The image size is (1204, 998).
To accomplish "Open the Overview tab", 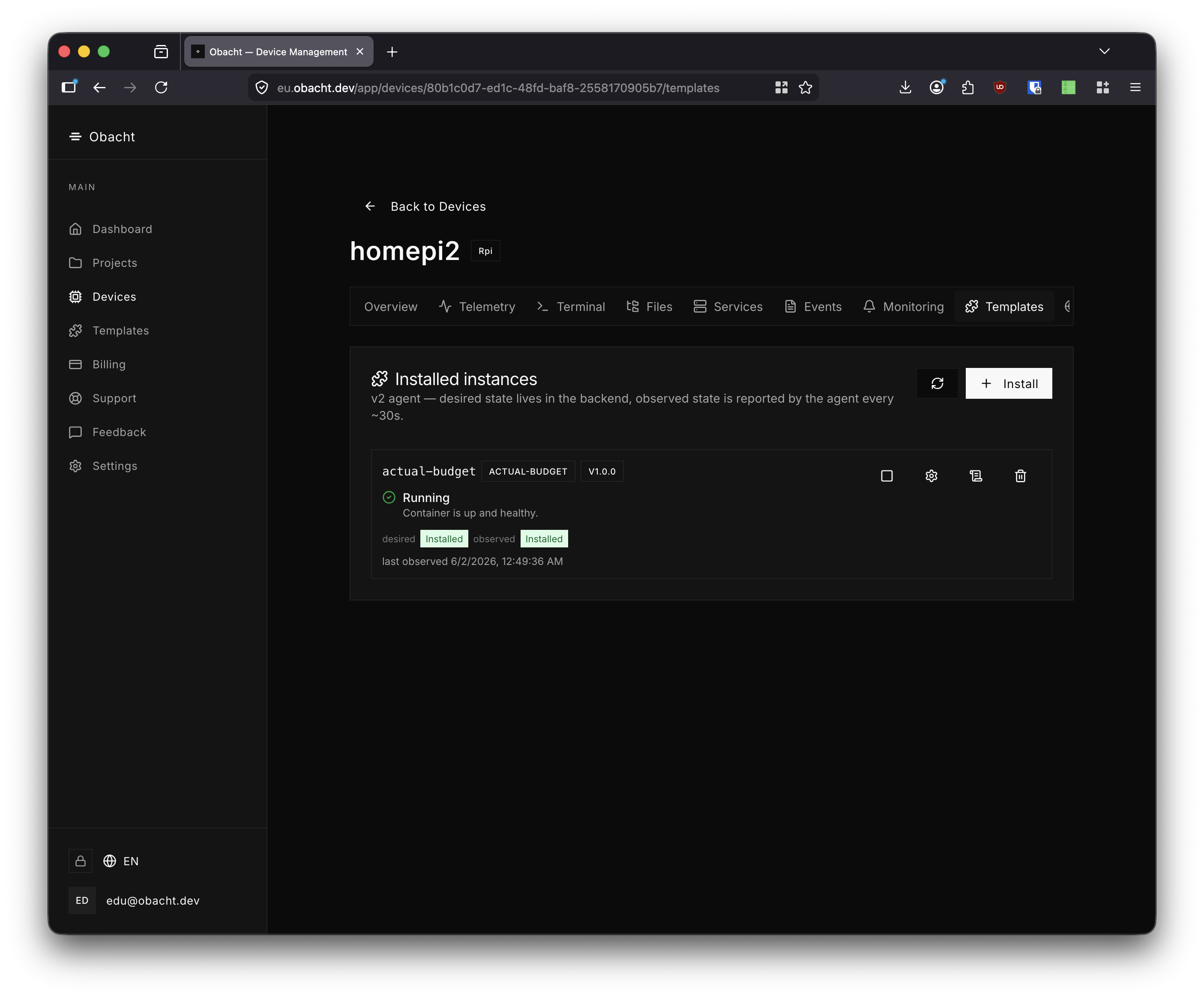I will click(x=390, y=307).
